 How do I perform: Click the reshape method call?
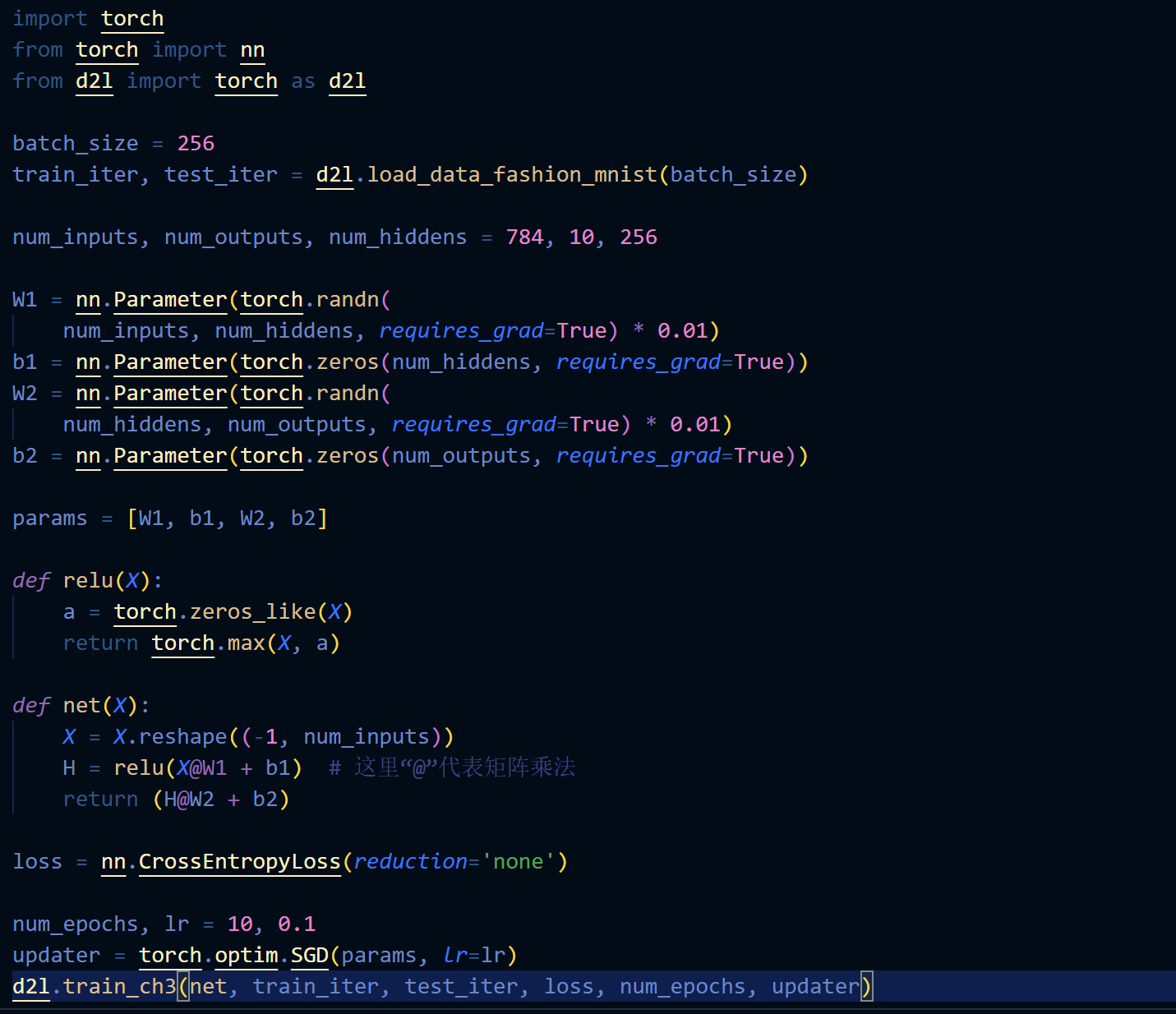coord(182,737)
